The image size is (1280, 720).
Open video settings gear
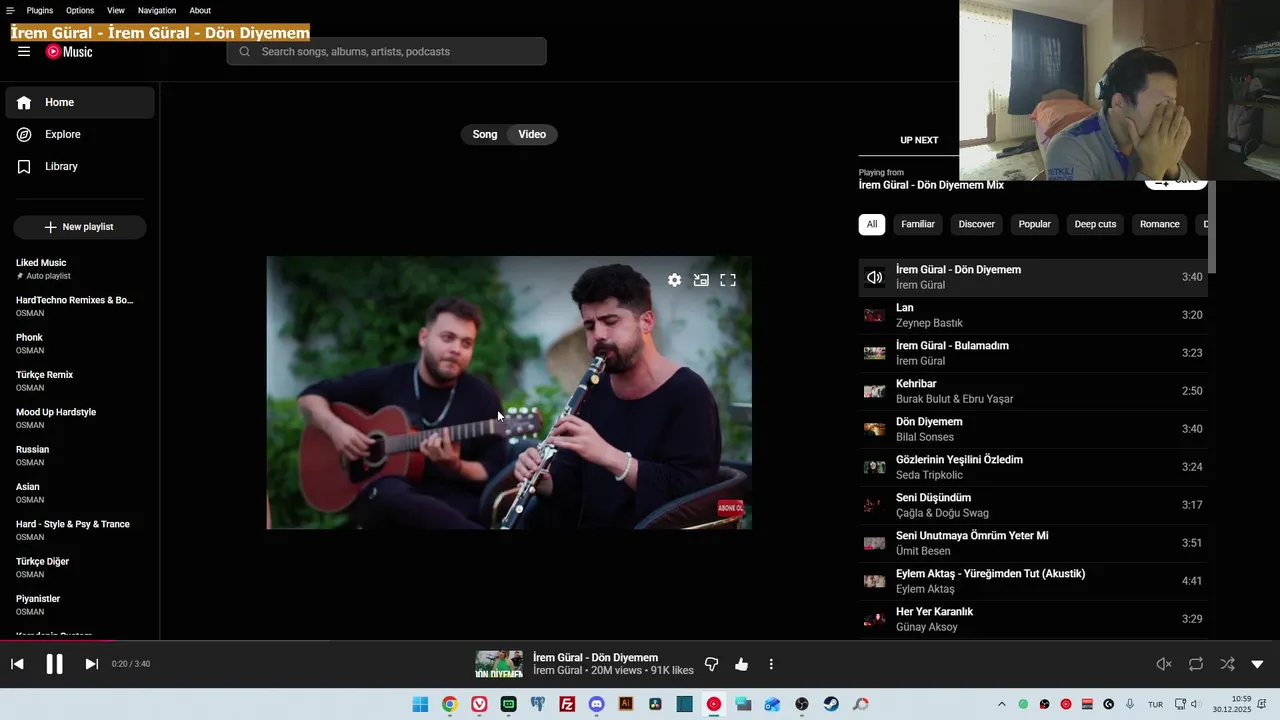(x=674, y=280)
